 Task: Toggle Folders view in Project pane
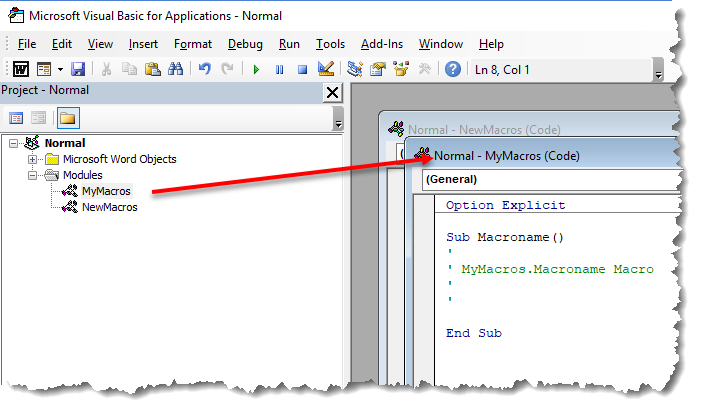tap(68, 118)
